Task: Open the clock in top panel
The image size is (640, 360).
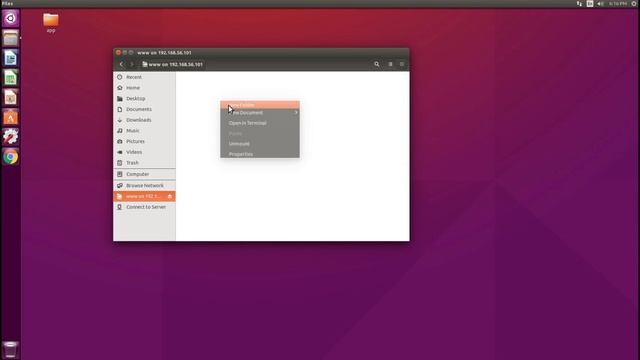Action: (618, 4)
